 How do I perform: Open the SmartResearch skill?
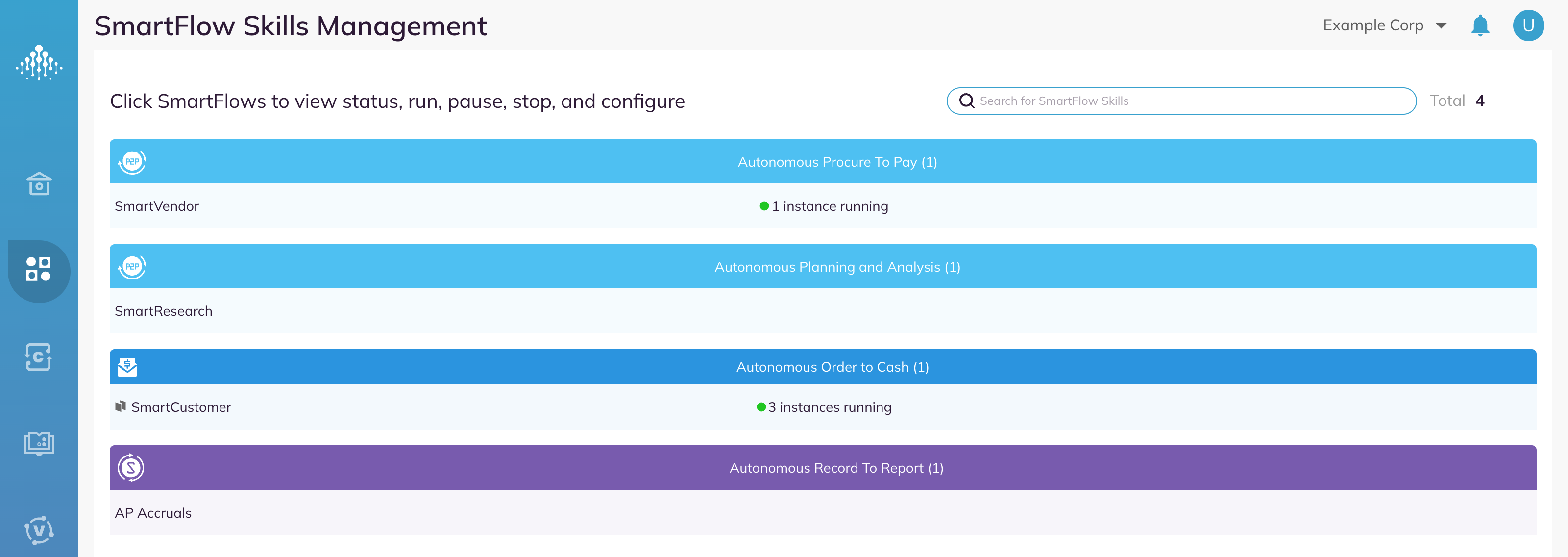[823, 311]
